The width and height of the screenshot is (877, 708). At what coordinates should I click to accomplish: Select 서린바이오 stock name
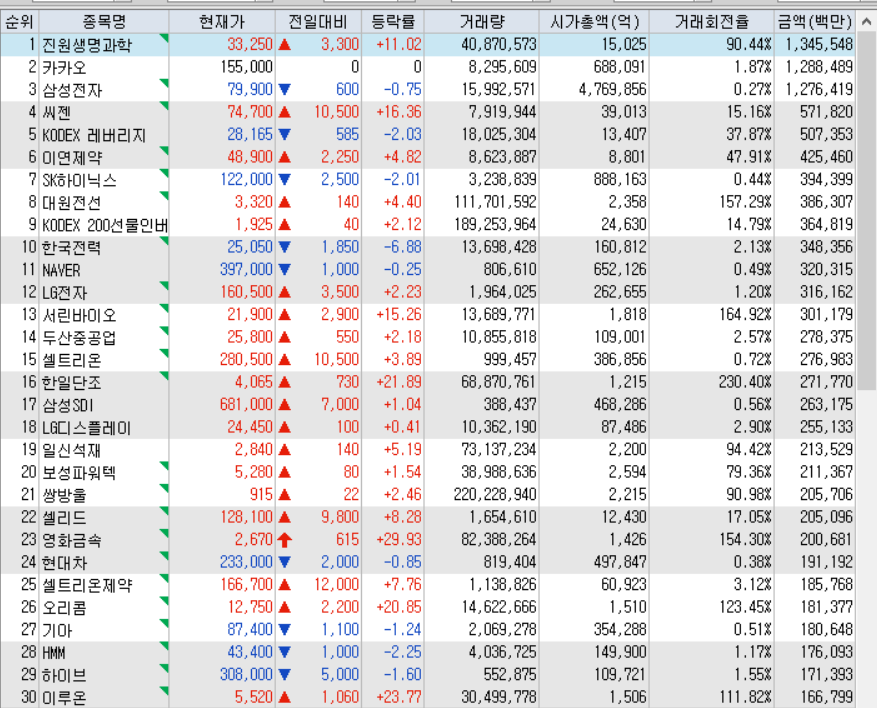79,315
